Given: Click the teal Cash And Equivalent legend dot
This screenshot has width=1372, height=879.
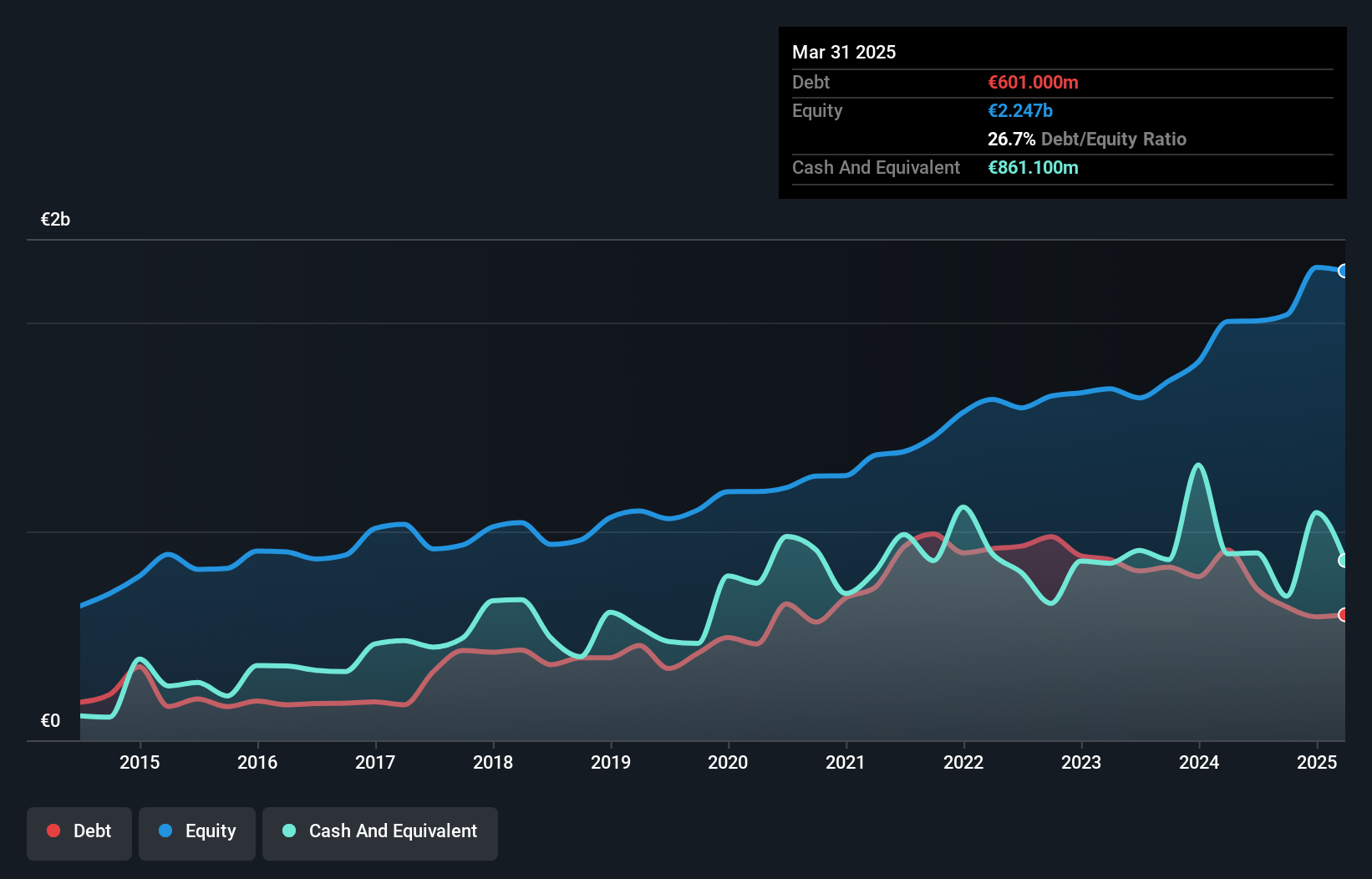Looking at the screenshot, I should click(x=289, y=831).
